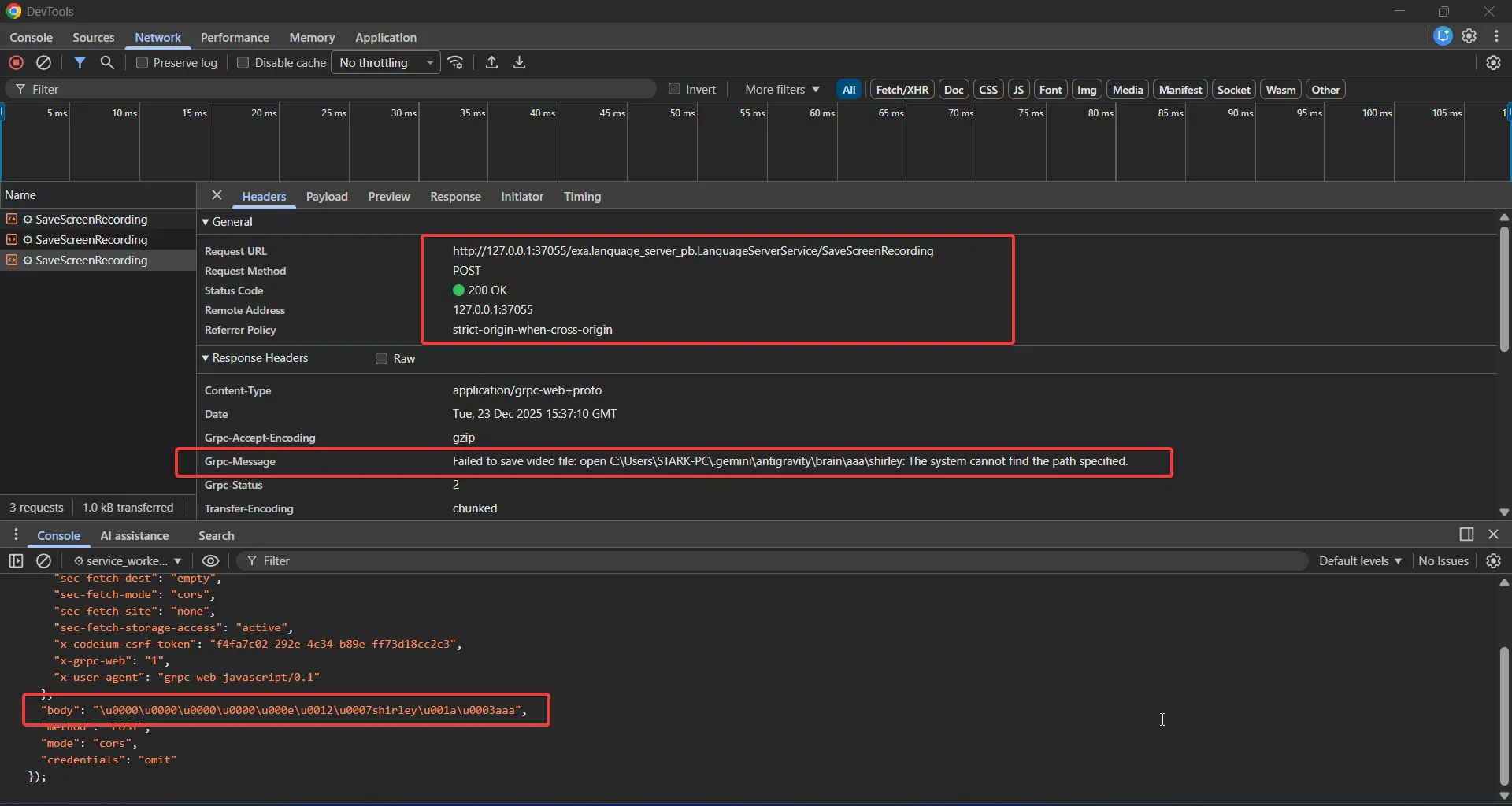Open the No throttling dropdown
Screen dimensions: 1512x806
coord(385,63)
